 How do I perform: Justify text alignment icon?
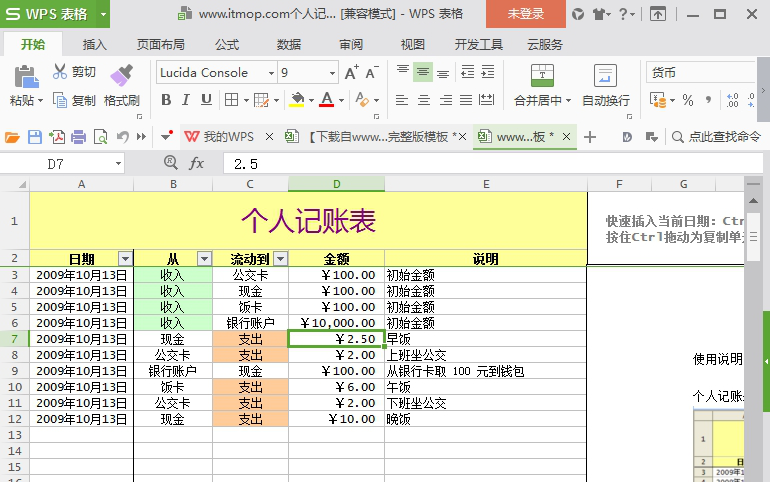coord(466,100)
